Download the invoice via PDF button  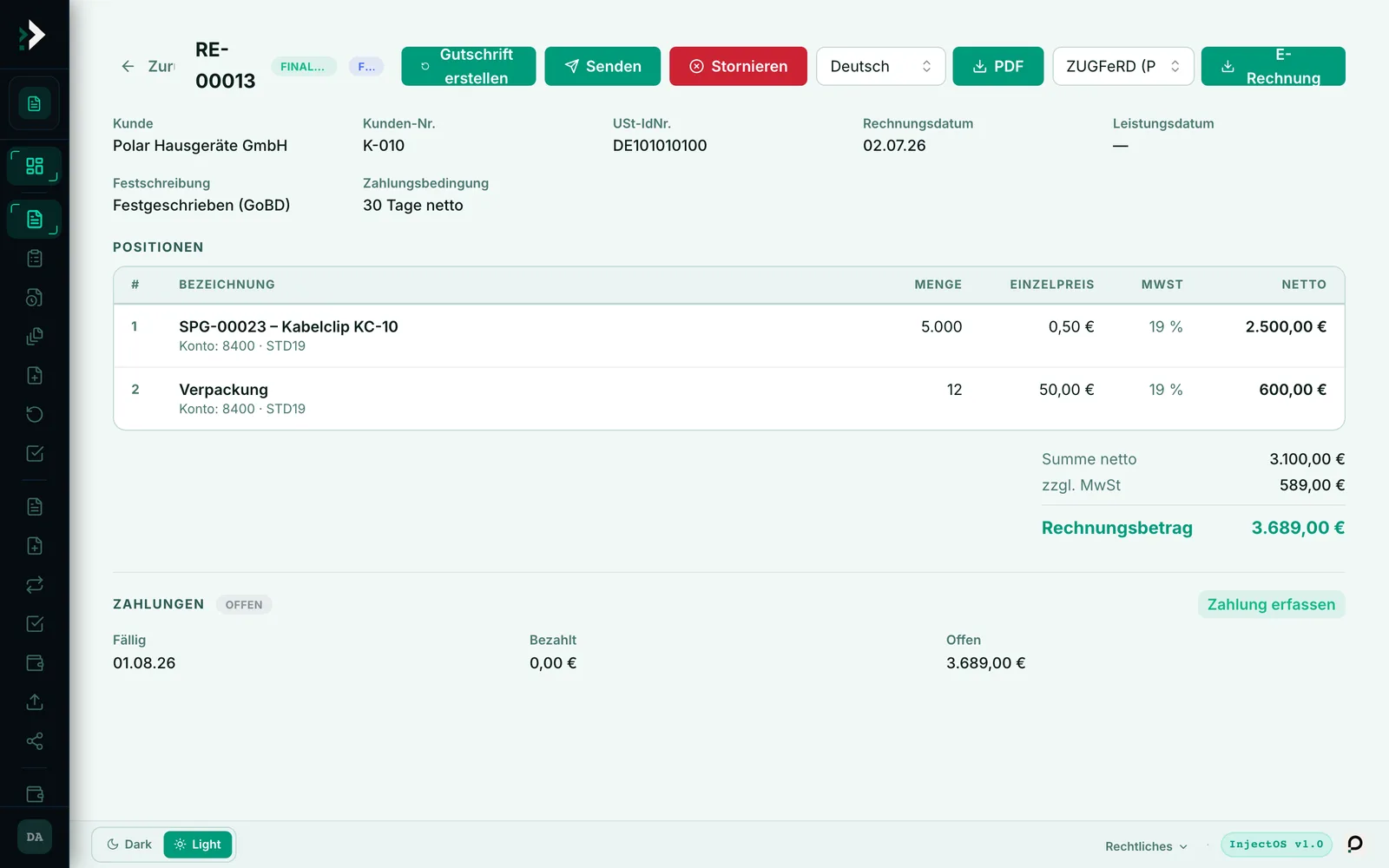(x=997, y=67)
